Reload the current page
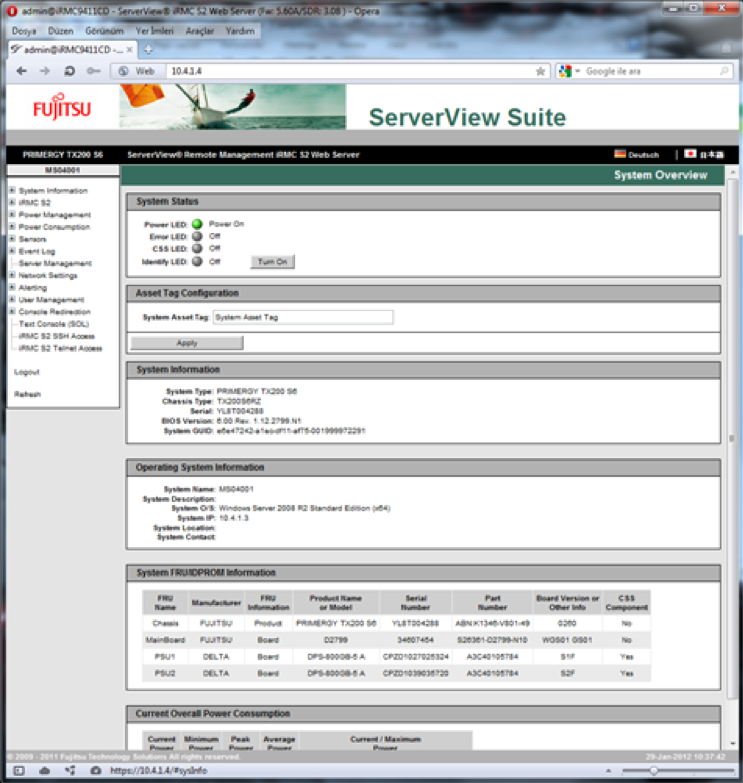The height and width of the screenshot is (783, 743). click(x=69, y=71)
